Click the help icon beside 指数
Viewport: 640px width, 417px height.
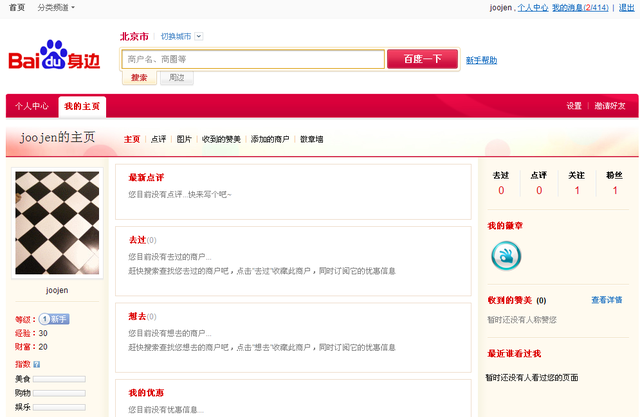tap(37, 364)
